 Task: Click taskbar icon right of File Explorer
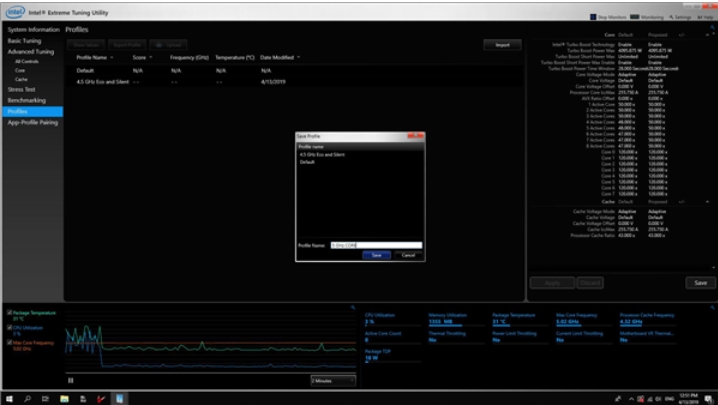tap(83, 399)
